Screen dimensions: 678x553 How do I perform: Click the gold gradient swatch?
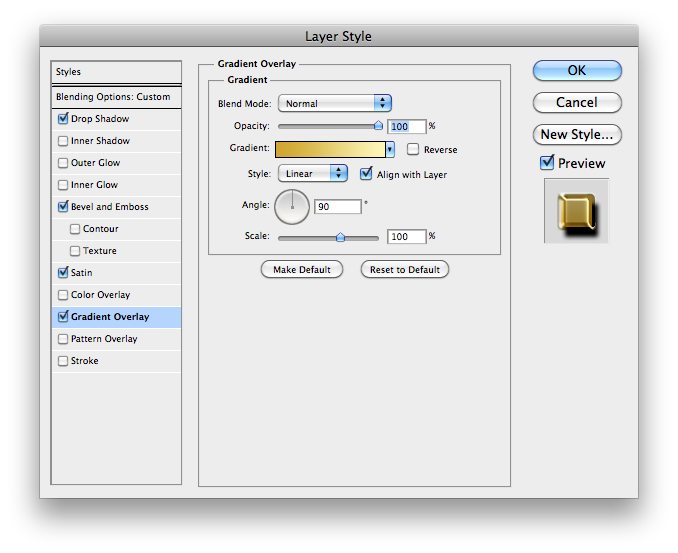(331, 149)
